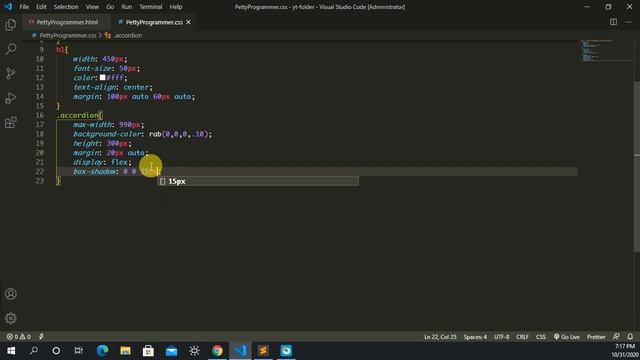Change line ending via CRLF
The height and width of the screenshot is (360, 640).
click(x=522, y=337)
